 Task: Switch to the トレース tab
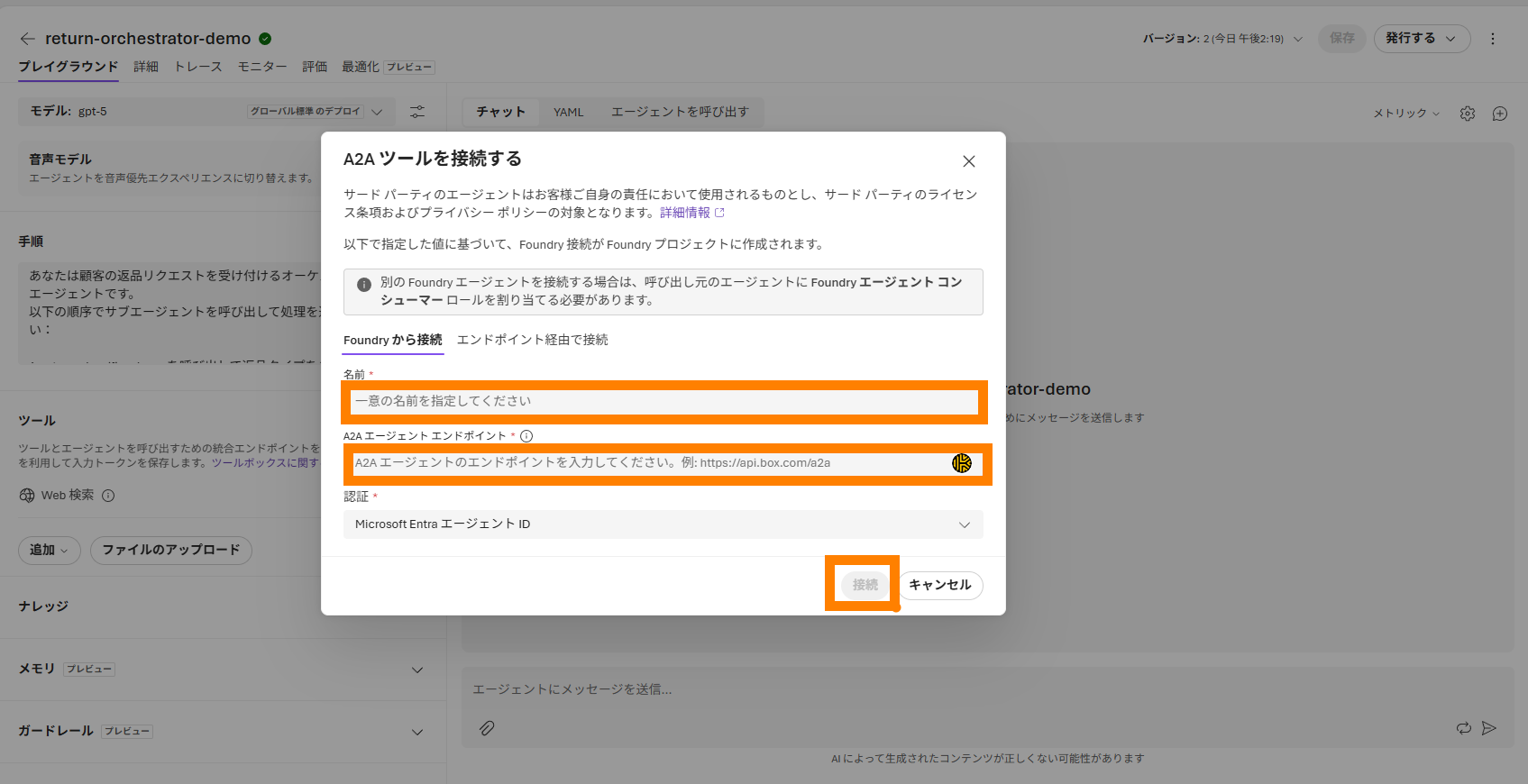(198, 67)
